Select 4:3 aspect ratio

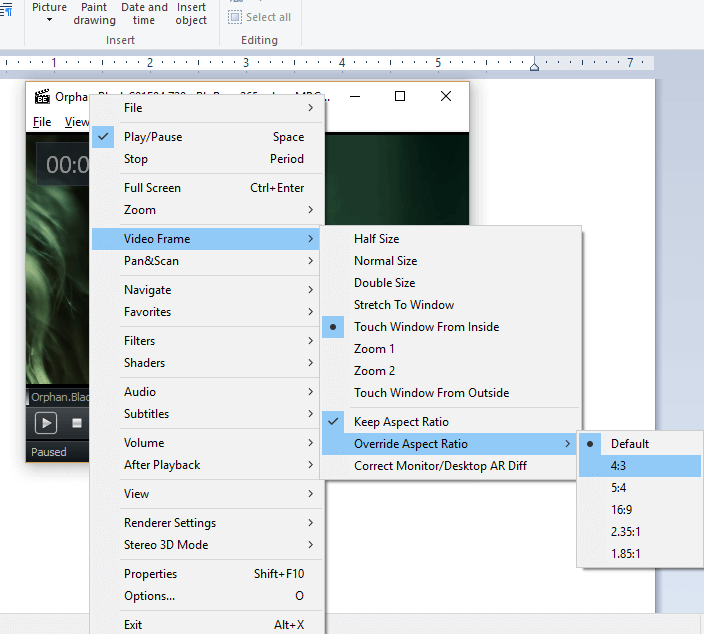[640, 466]
